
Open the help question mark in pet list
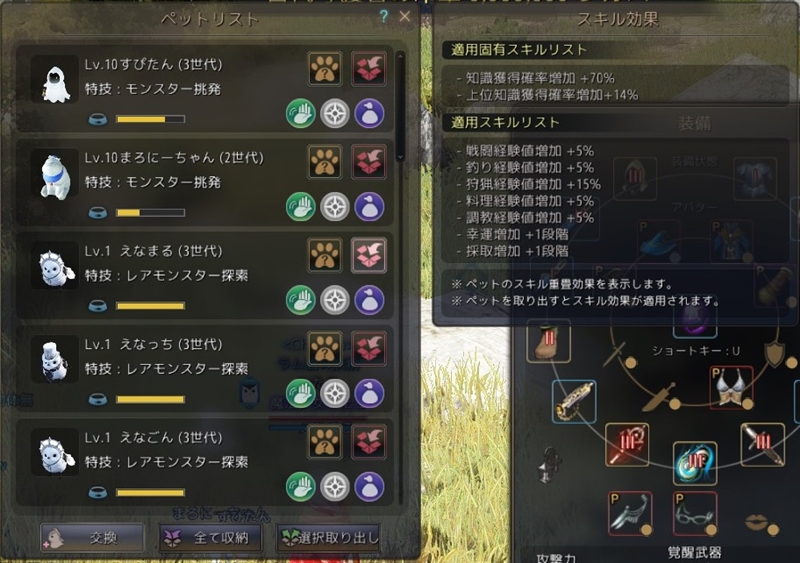384,16
